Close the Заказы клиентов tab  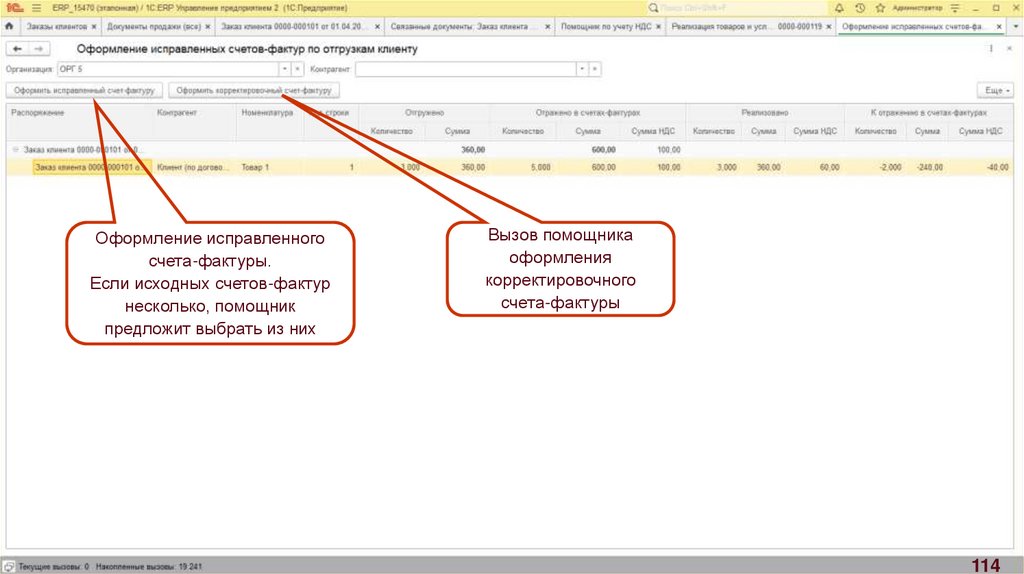pos(93,27)
